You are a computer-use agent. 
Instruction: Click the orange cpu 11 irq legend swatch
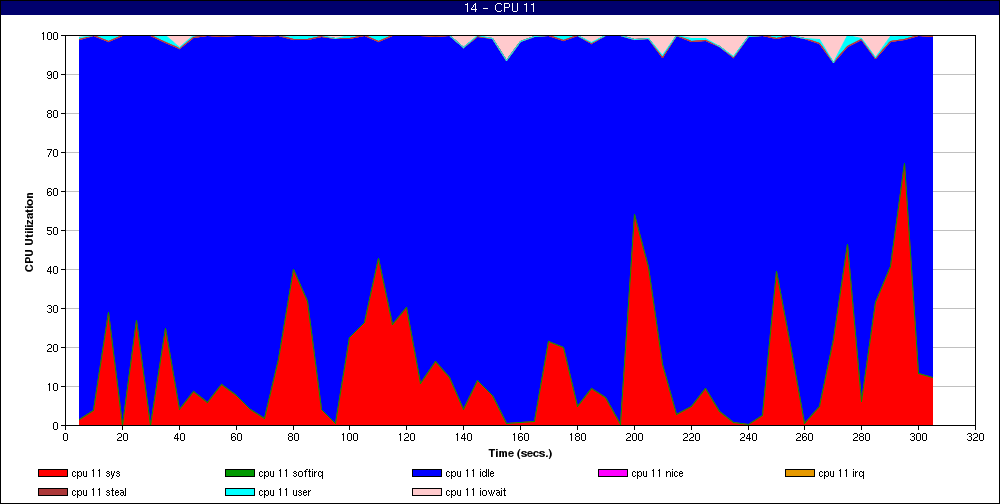(x=799, y=473)
